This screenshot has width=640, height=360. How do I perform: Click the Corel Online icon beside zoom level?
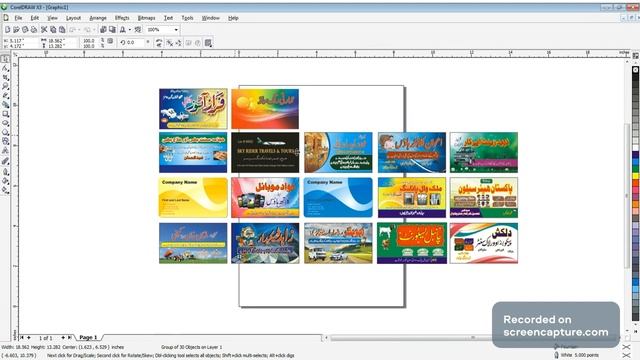138,30
